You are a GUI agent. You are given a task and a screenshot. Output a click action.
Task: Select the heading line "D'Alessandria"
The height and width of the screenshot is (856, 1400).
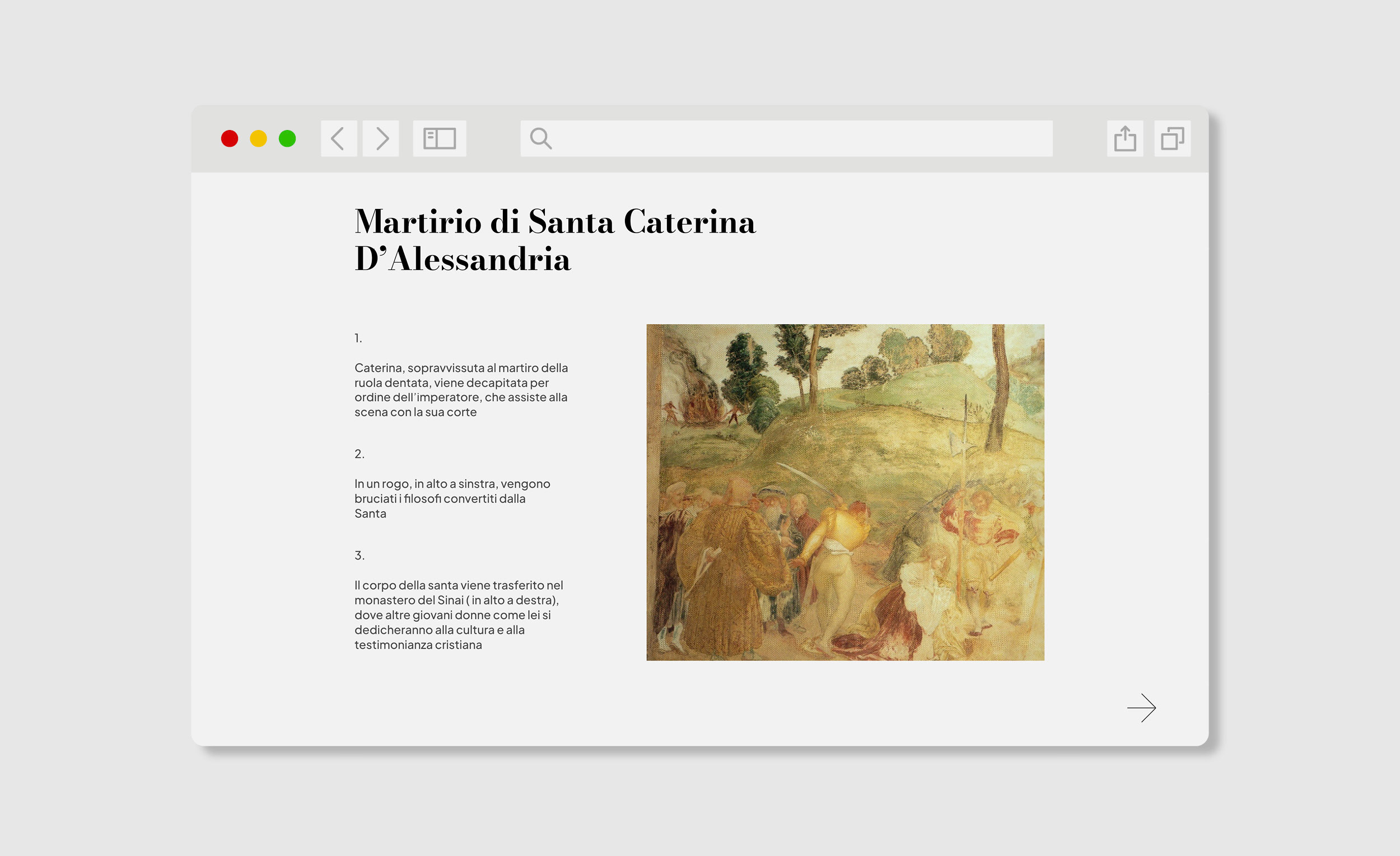tap(463, 259)
